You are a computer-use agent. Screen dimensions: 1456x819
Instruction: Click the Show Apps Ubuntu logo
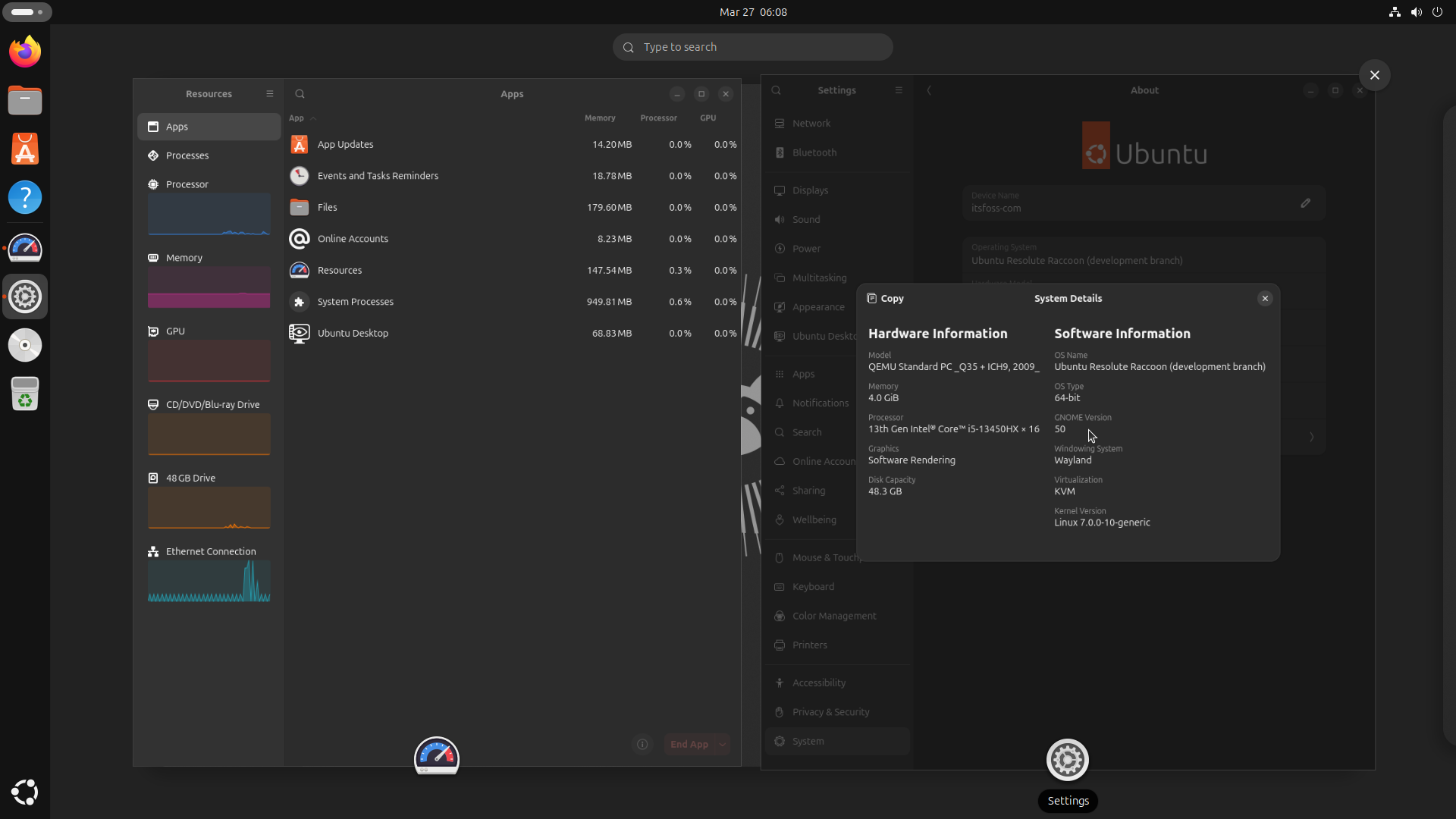pos(25,792)
